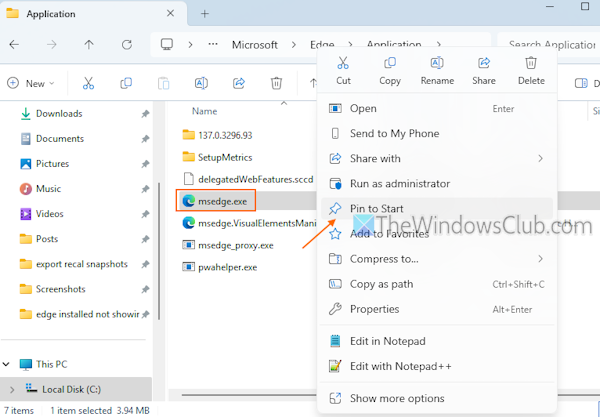Select msedge.VisualElementsManifest file
Viewport: 600px width, 417px height.
[x=249, y=223]
